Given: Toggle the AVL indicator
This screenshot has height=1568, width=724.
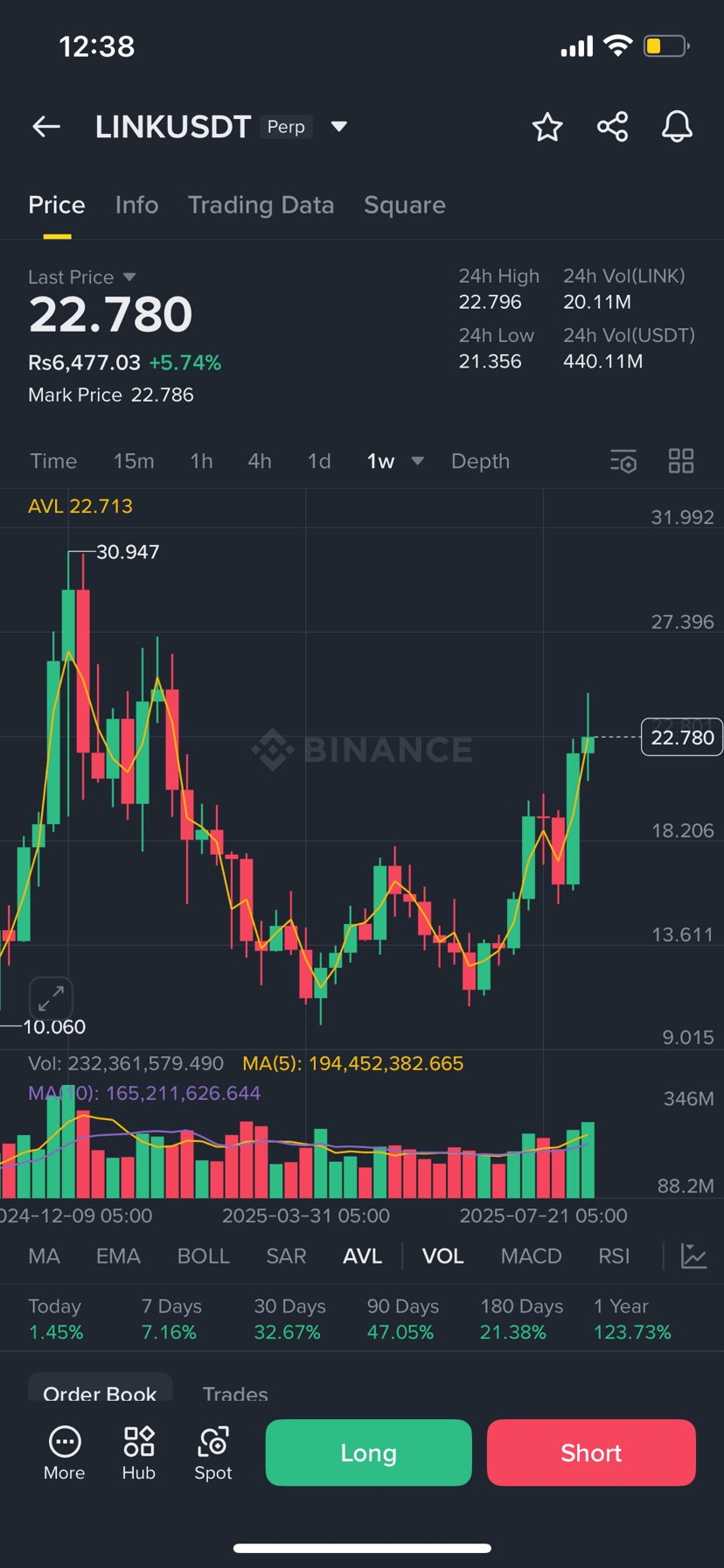Looking at the screenshot, I should pyautogui.click(x=362, y=1256).
